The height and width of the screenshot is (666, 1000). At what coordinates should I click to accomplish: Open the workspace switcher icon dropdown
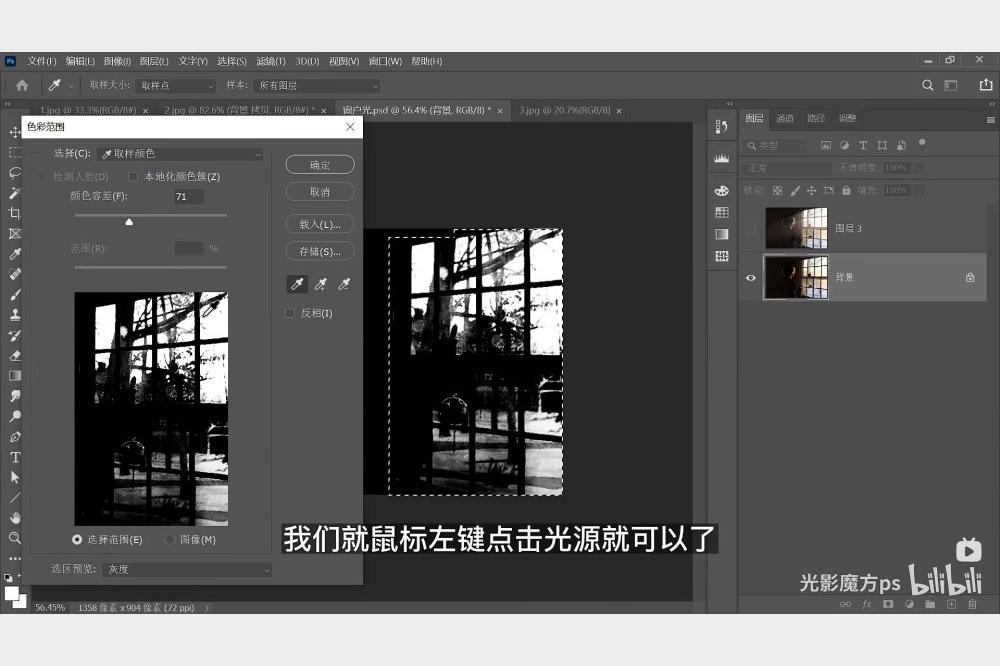[x=950, y=85]
